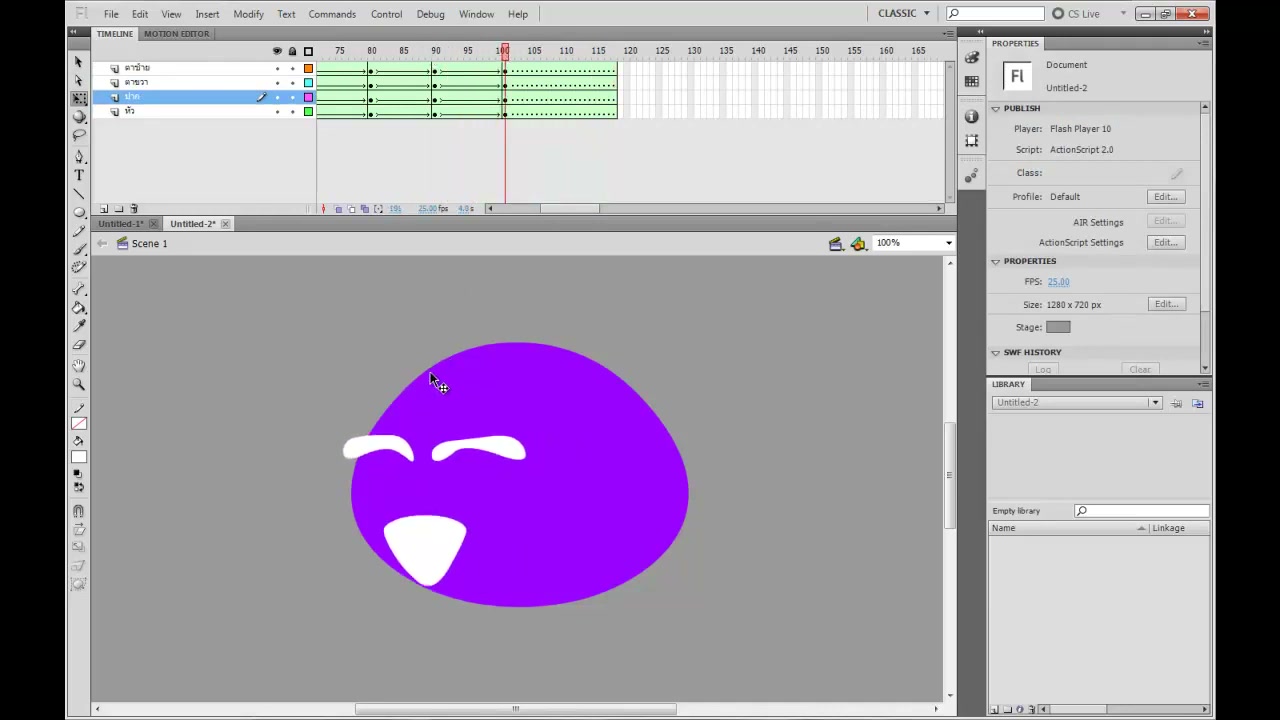Toggle lock dot of ตาขวา layer

point(292,82)
